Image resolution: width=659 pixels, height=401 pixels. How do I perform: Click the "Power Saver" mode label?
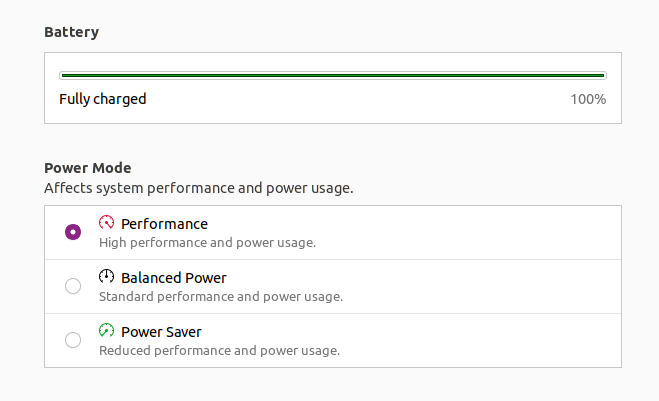161,332
